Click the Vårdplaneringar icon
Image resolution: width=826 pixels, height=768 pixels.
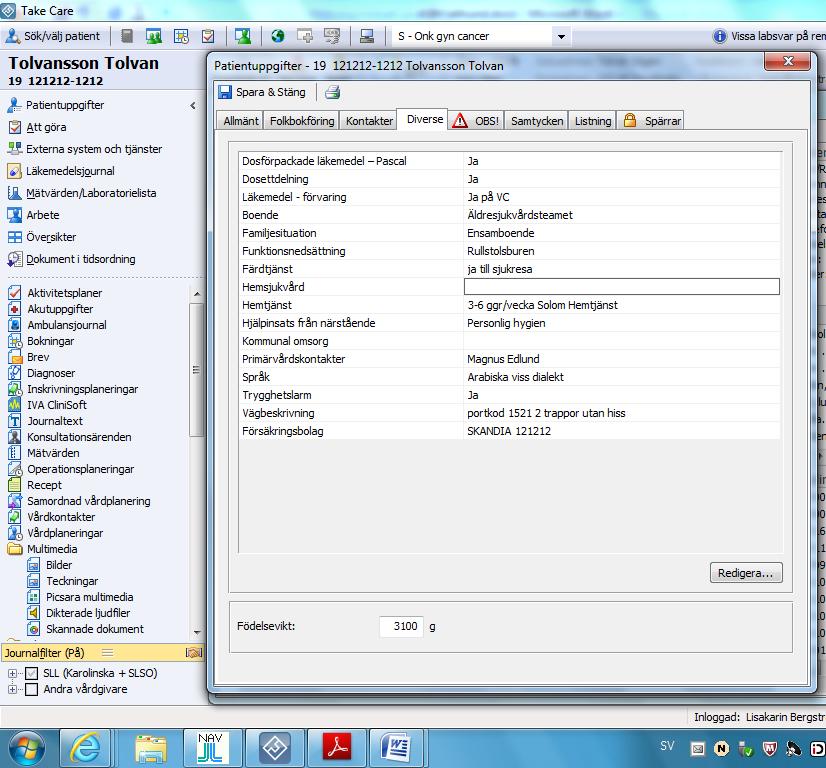coord(15,533)
